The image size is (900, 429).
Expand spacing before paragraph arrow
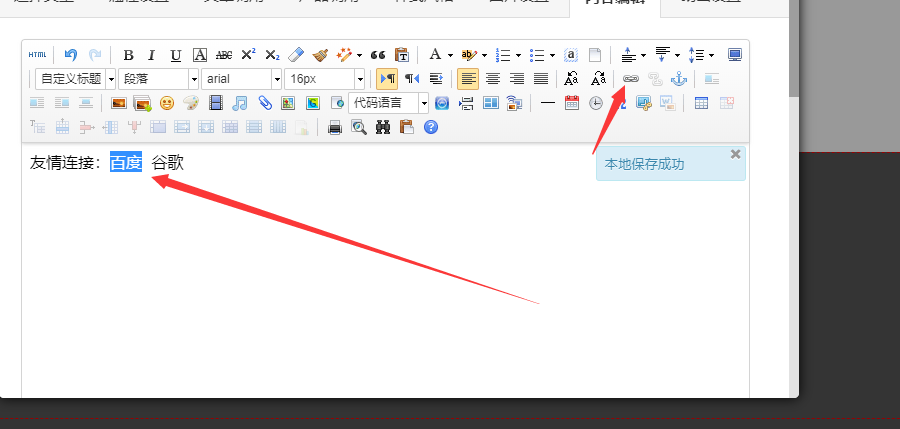point(643,56)
